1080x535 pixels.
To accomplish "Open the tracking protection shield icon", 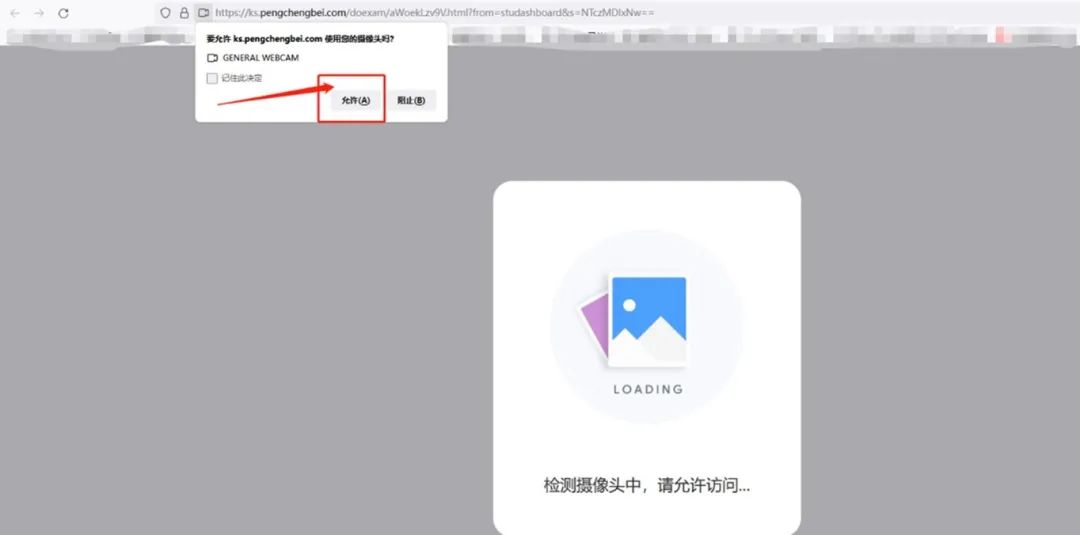I will [x=165, y=12].
